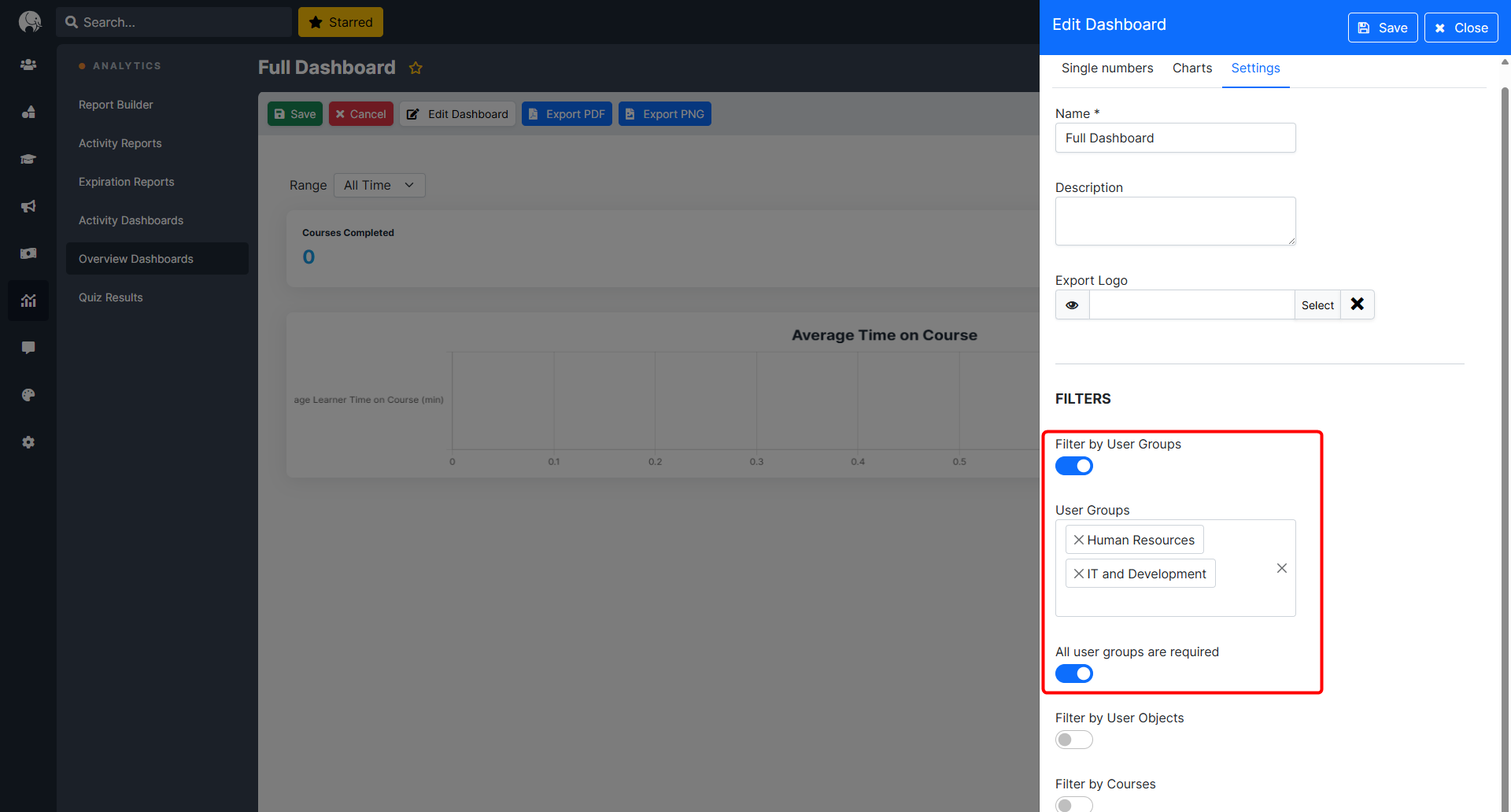Open the graduation cap courses icon
This screenshot has width=1511, height=812.
[28, 159]
